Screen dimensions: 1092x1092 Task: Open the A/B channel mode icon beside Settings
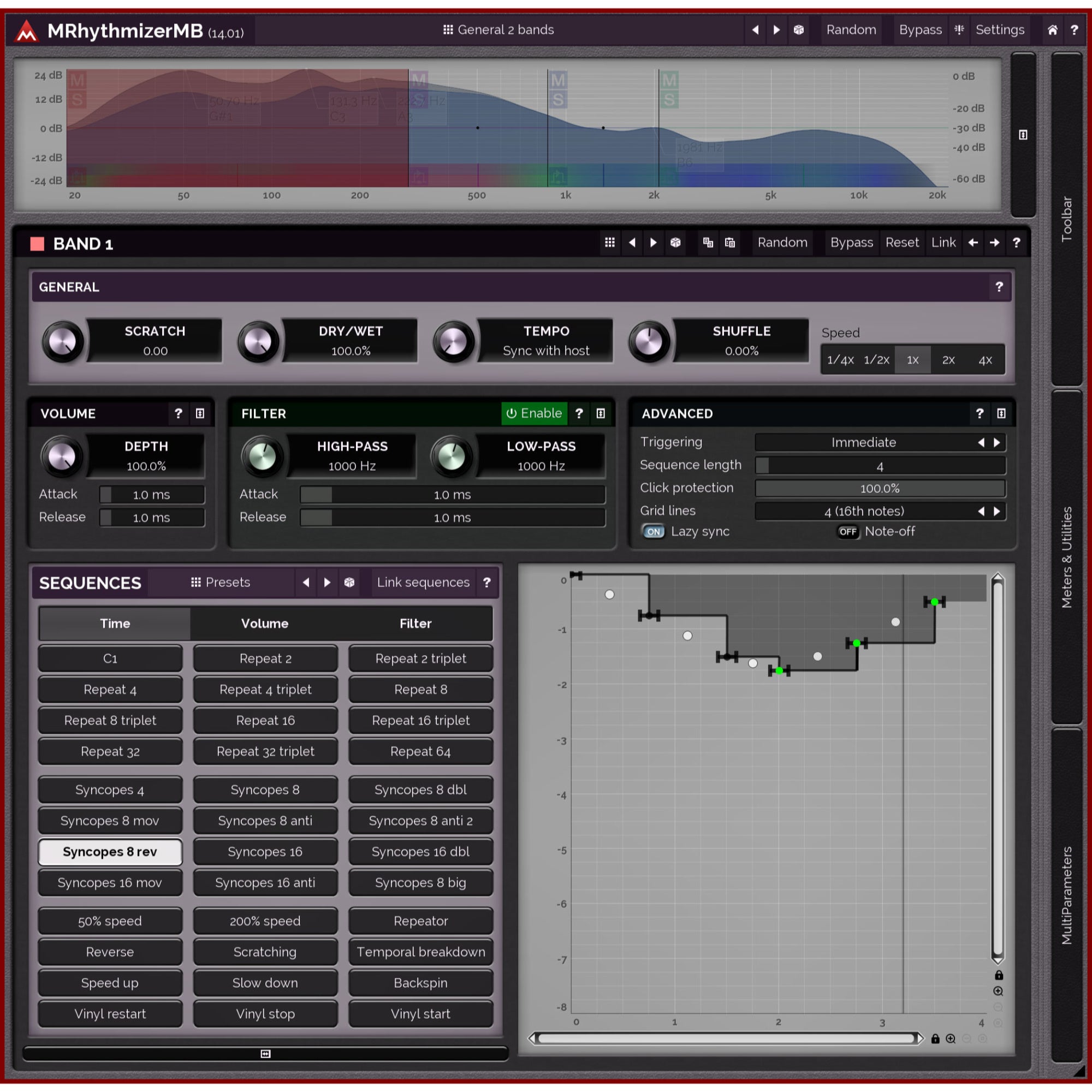(959, 29)
